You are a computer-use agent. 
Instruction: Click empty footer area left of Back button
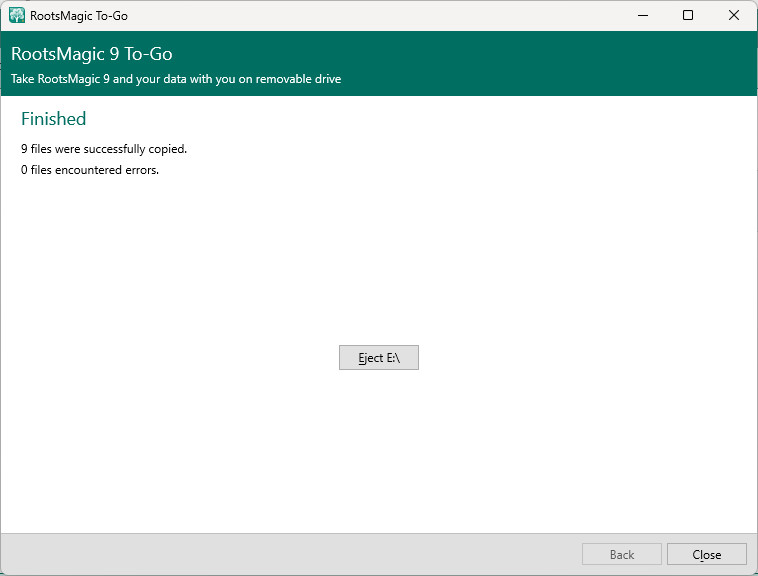coord(300,554)
